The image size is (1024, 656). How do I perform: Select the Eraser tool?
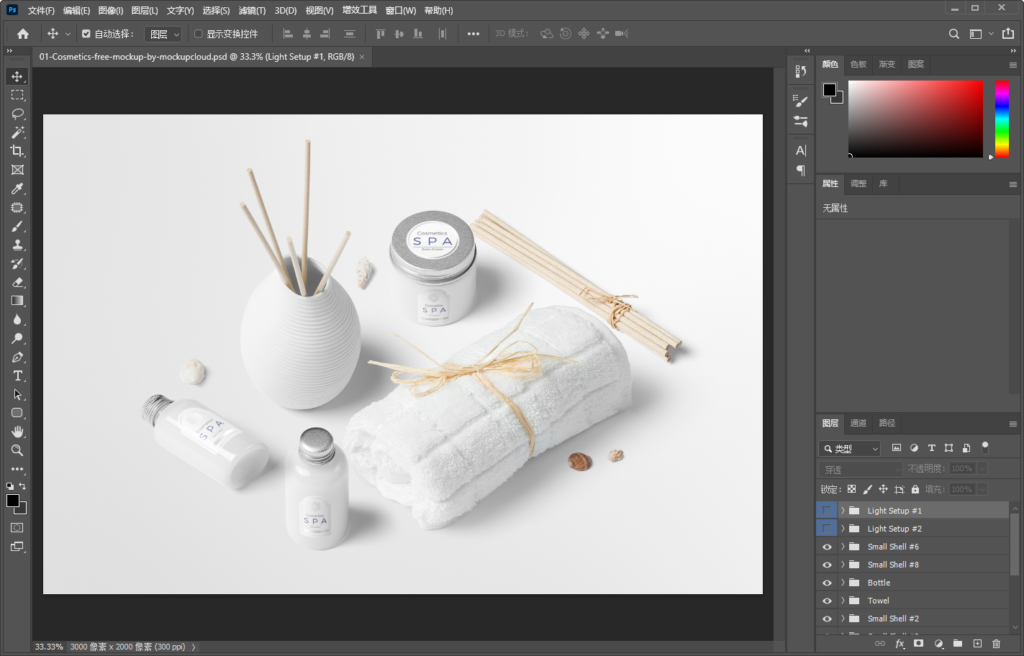(17, 282)
